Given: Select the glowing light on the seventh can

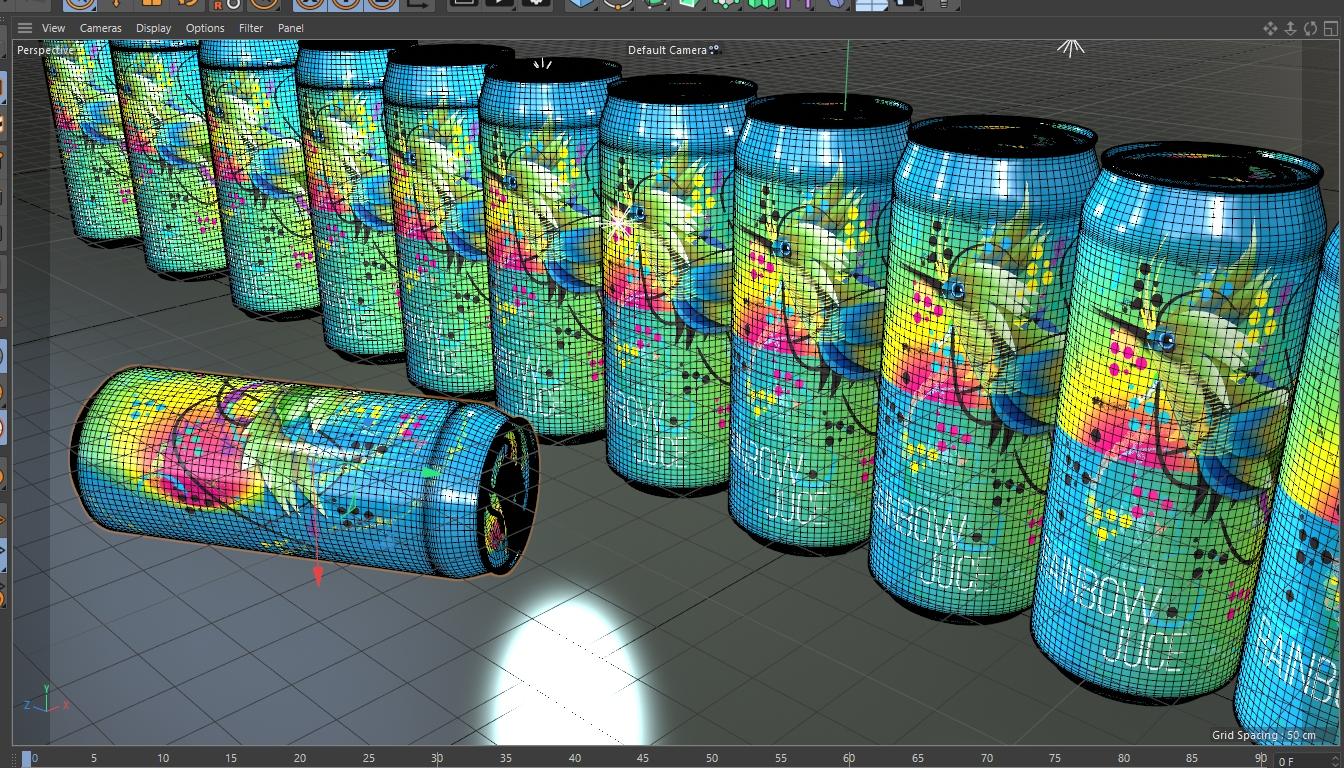Looking at the screenshot, I should 618,226.
